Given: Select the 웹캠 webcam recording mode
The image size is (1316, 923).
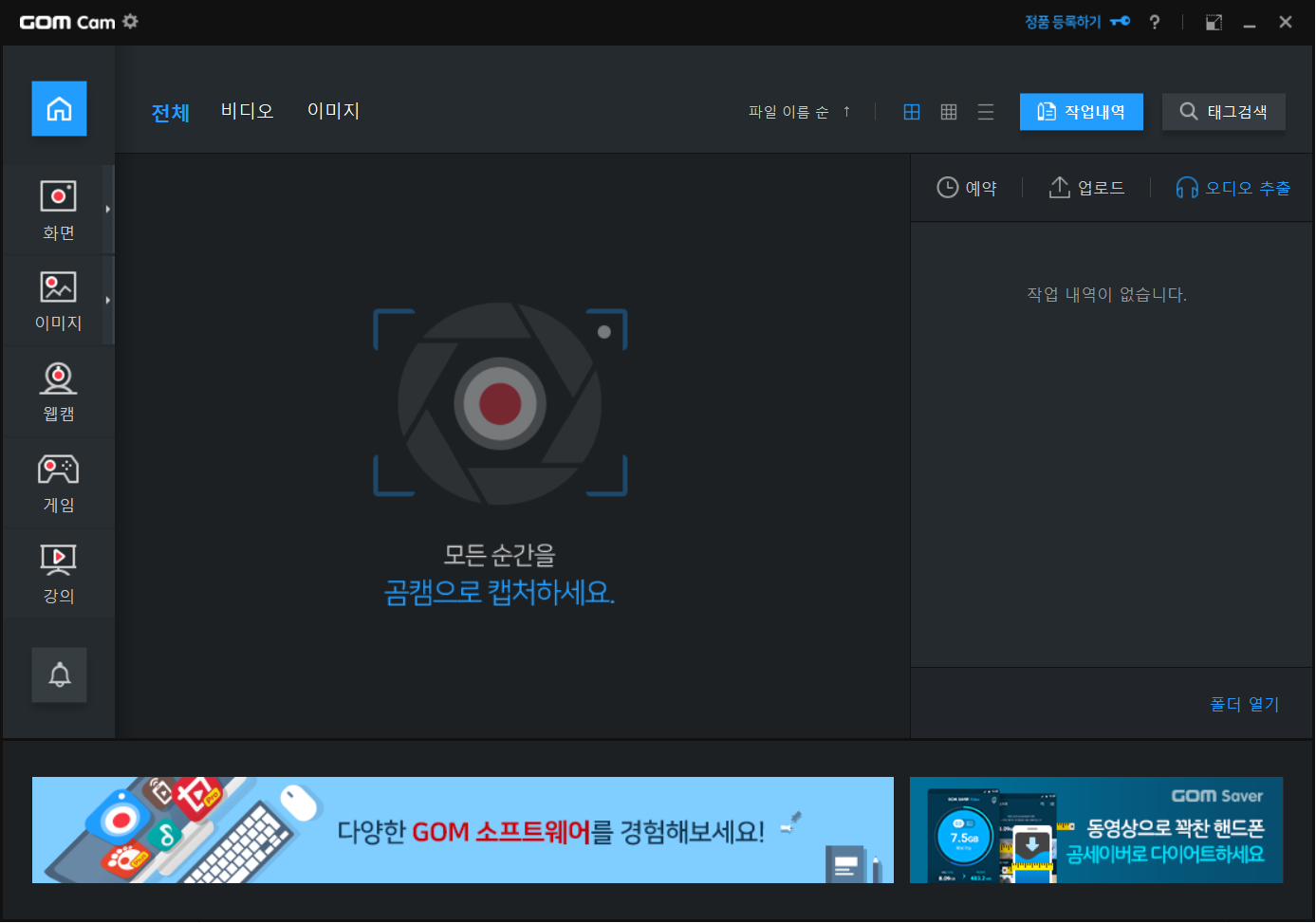Looking at the screenshot, I should 58,392.
